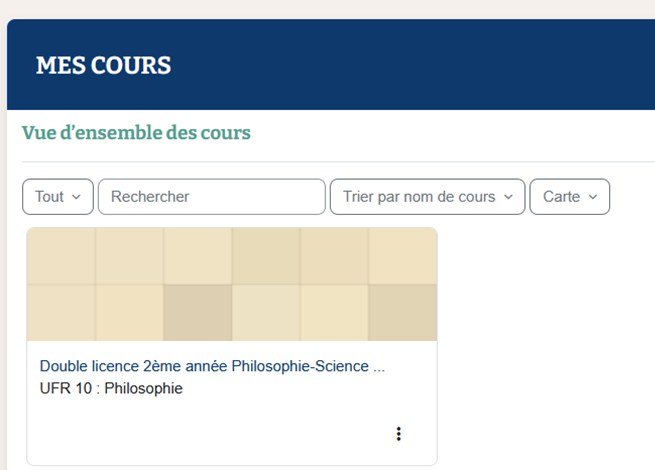Click the UFR 10 : Philosophie category label

pyautogui.click(x=111, y=388)
